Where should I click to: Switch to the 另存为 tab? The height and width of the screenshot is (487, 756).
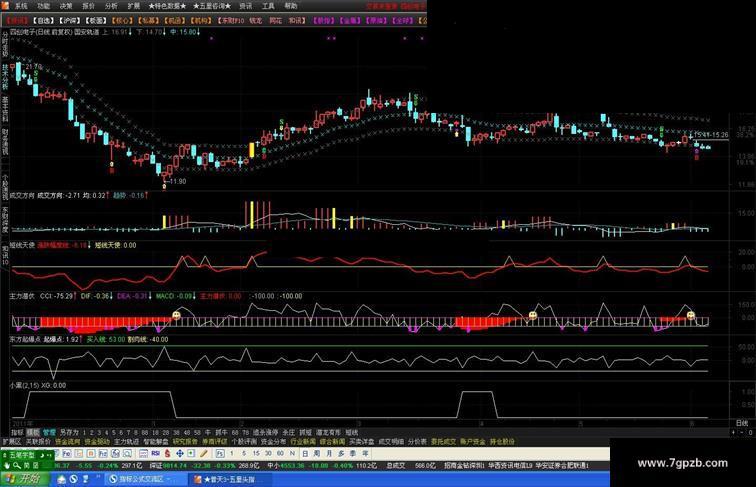pos(69,432)
